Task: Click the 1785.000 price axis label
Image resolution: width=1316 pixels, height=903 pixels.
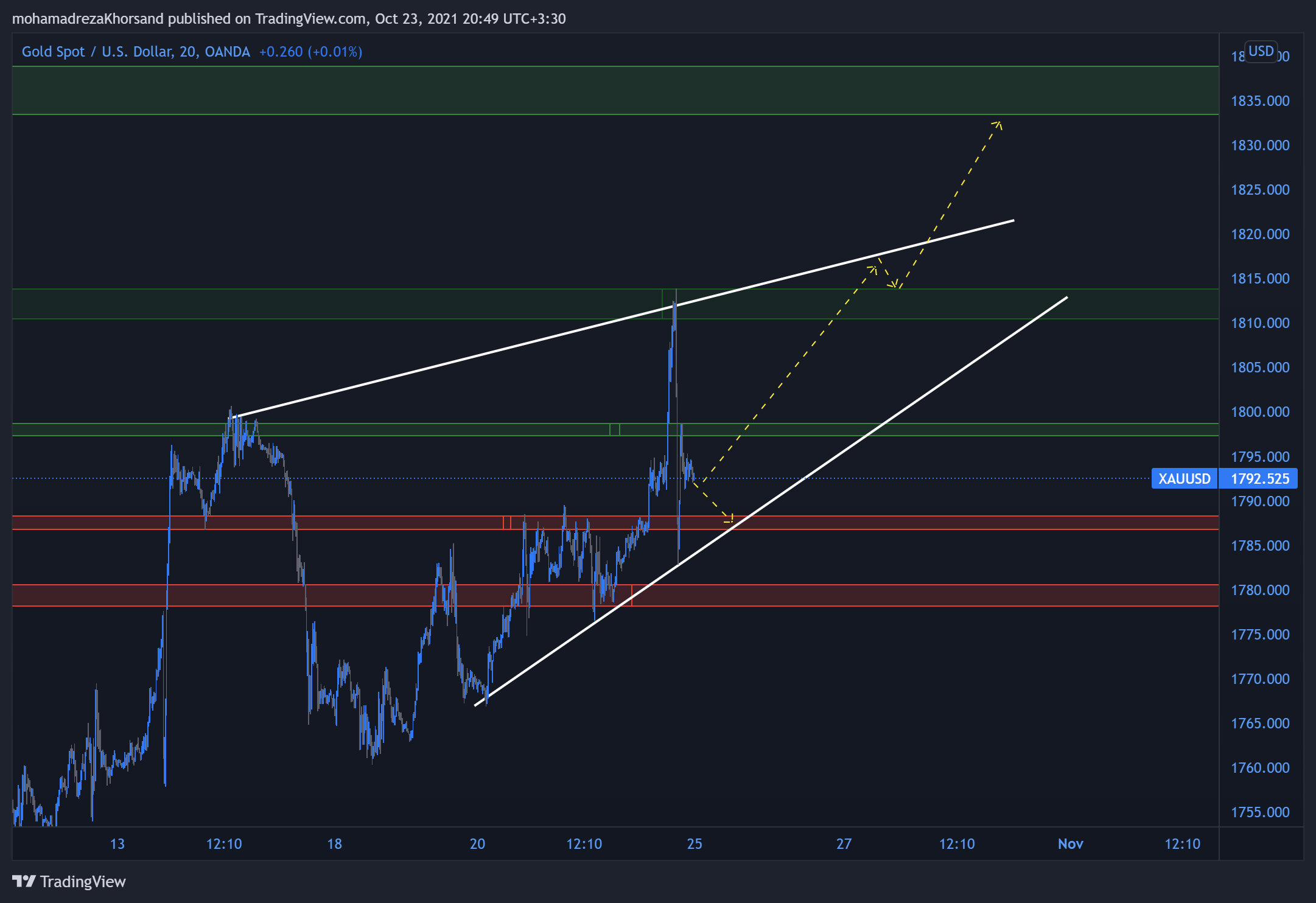Action: pyautogui.click(x=1260, y=546)
